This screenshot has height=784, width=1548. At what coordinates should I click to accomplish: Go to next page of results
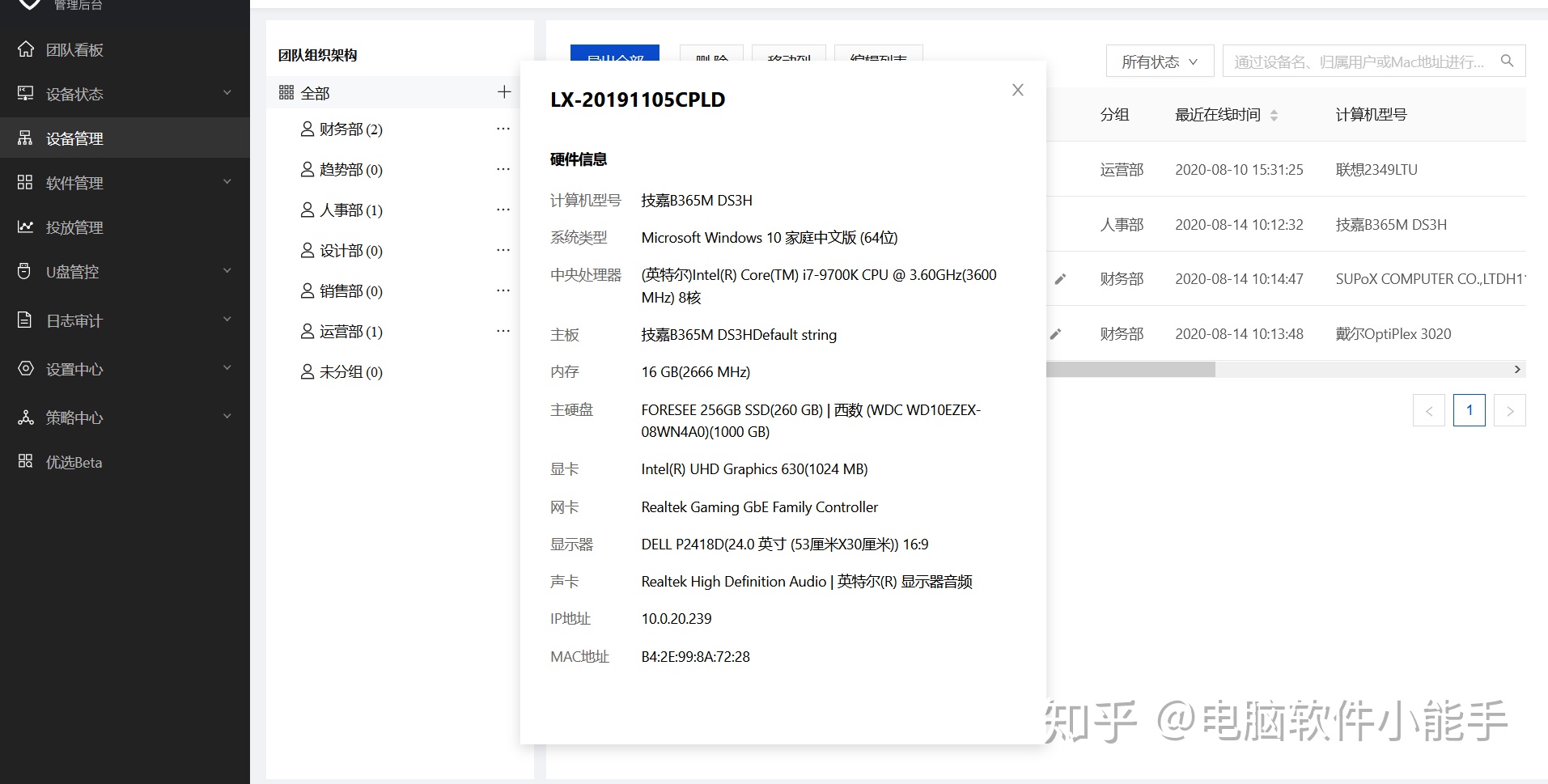(1509, 411)
